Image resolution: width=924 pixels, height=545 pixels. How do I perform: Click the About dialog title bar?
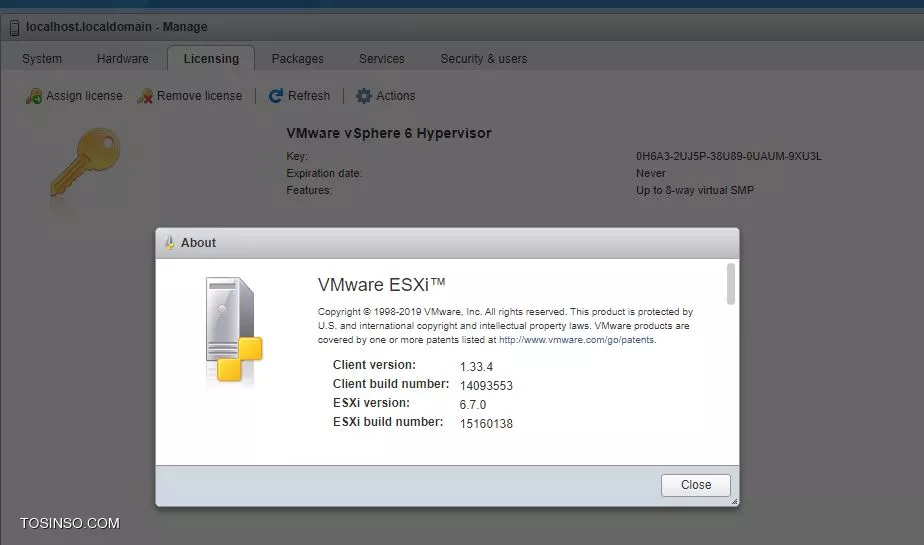point(447,243)
